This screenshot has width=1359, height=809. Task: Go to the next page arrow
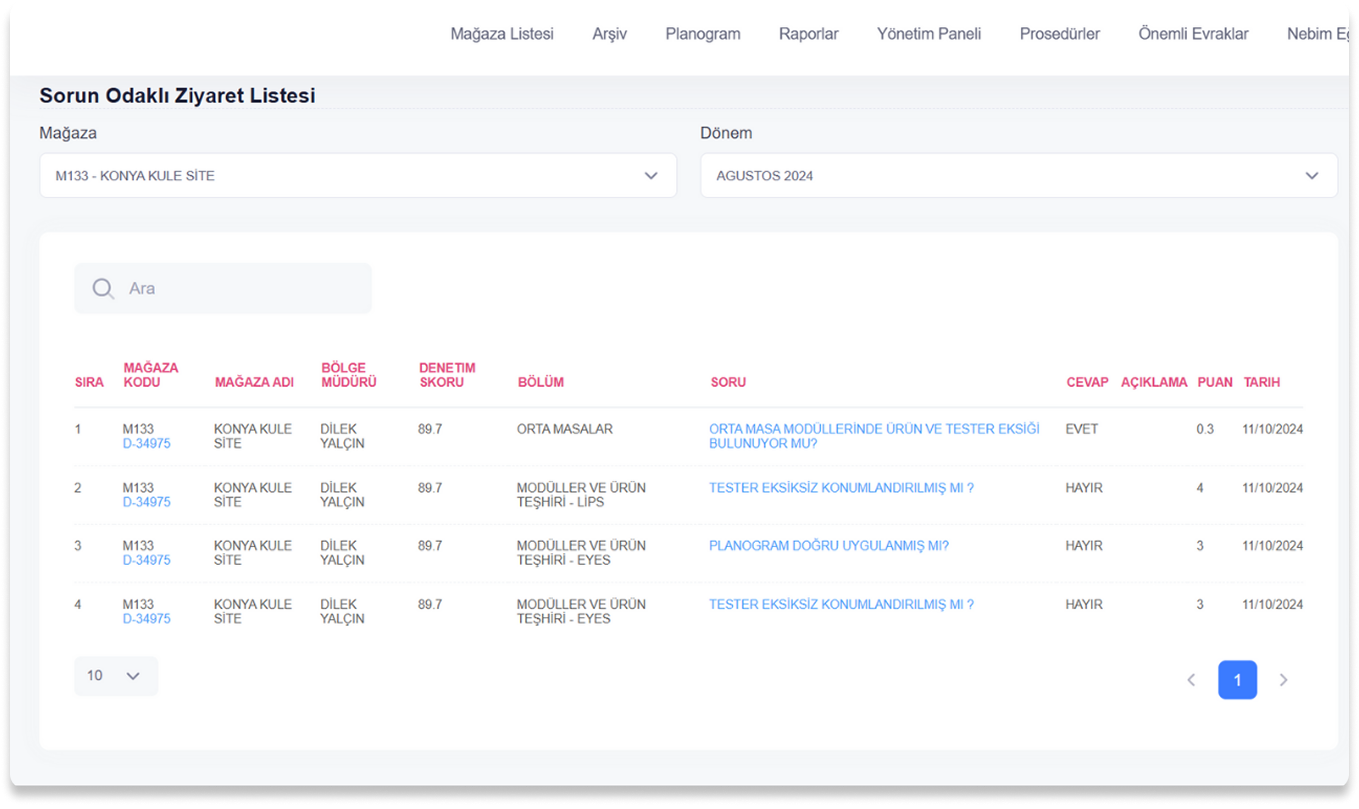(x=1283, y=680)
